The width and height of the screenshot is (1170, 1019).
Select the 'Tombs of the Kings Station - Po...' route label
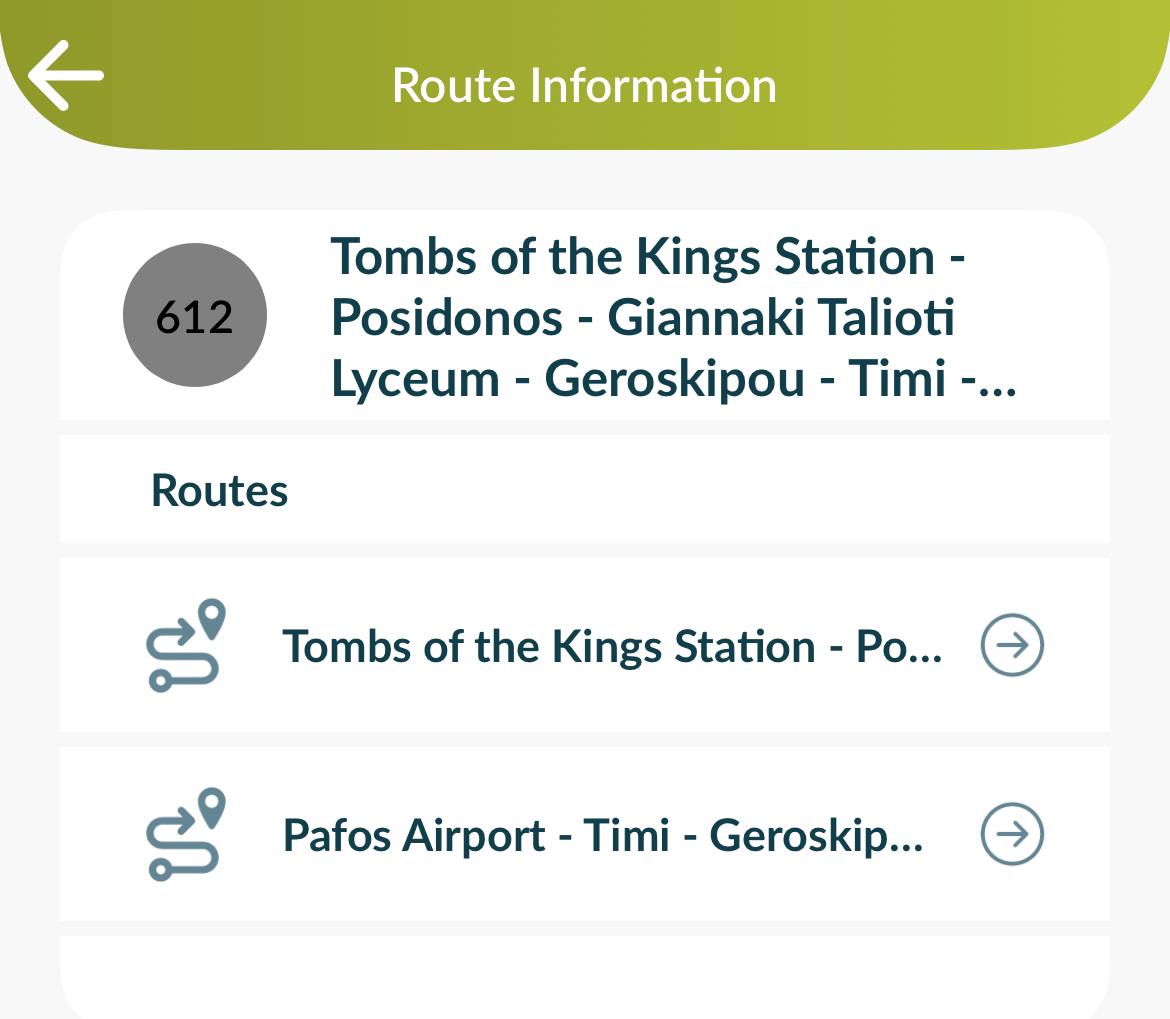(x=612, y=647)
